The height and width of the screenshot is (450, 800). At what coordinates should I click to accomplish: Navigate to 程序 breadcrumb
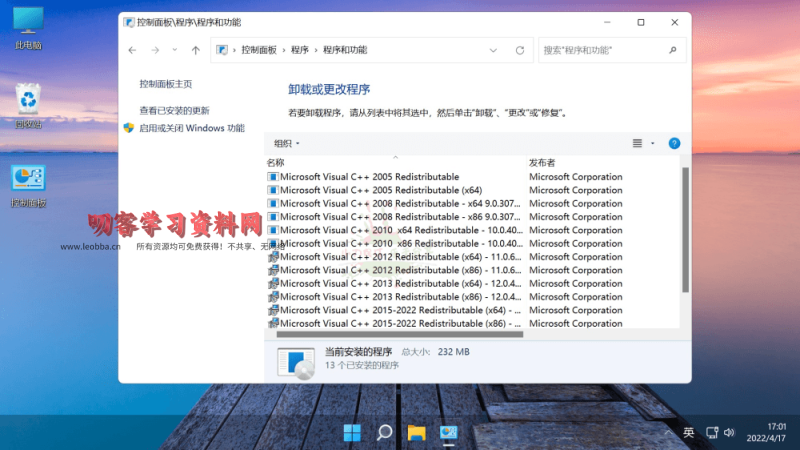click(300, 50)
